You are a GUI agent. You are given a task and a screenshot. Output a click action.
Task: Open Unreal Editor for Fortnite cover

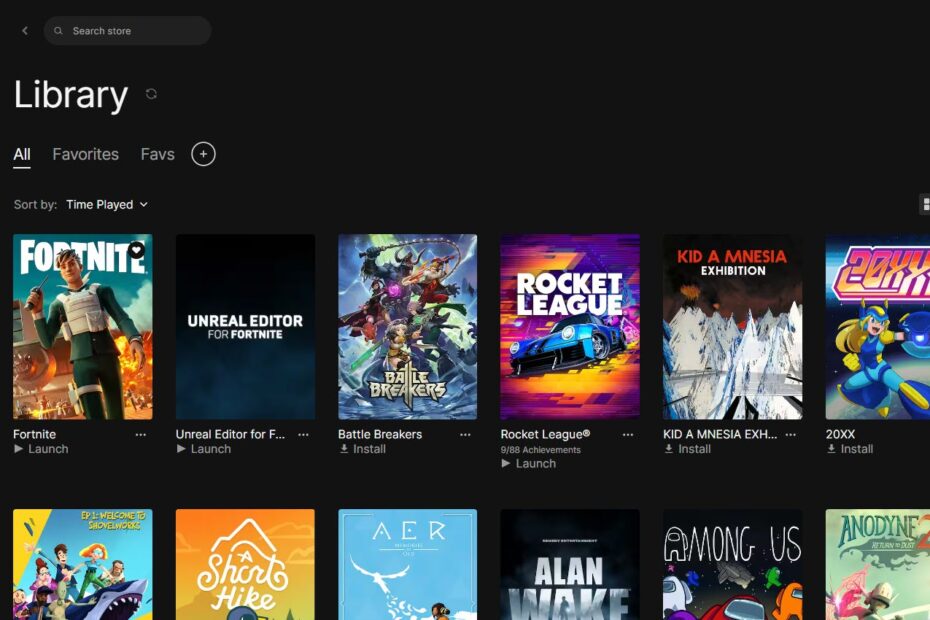pos(245,327)
